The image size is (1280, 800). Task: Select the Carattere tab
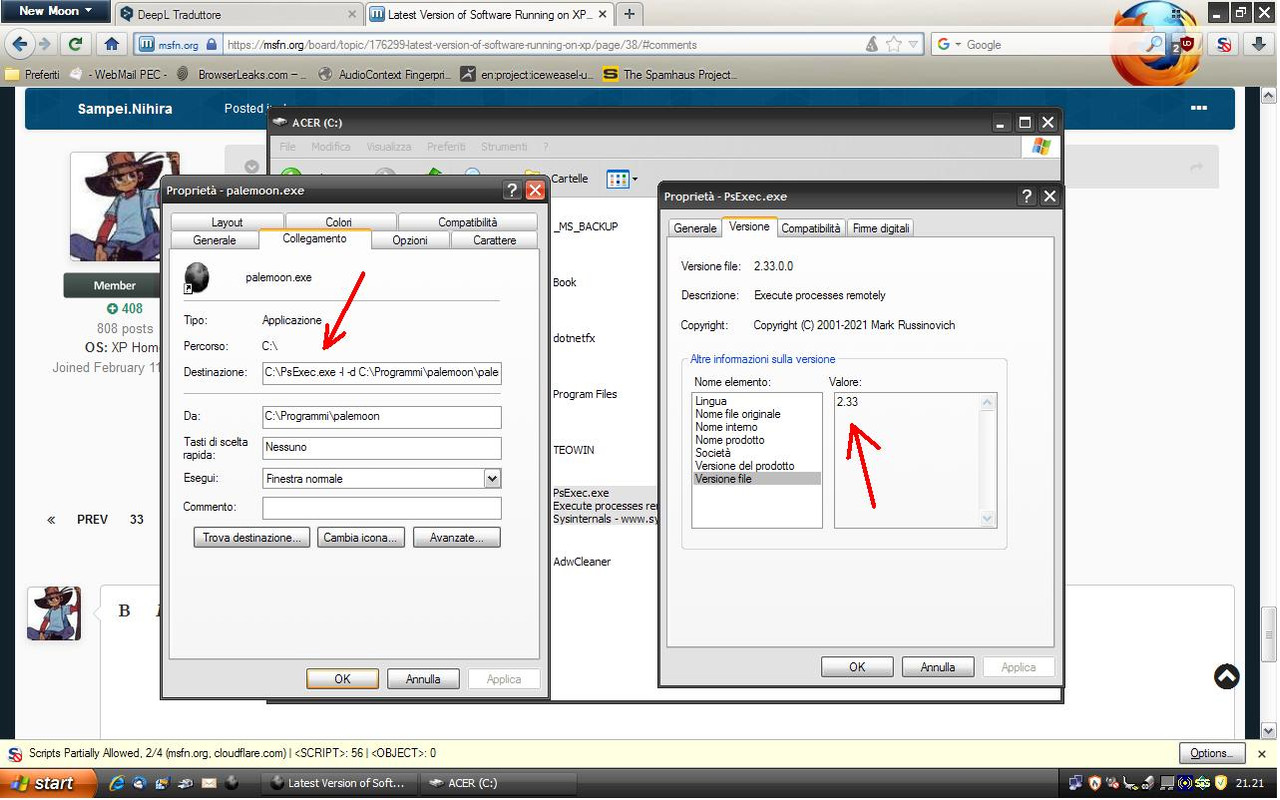pos(495,240)
